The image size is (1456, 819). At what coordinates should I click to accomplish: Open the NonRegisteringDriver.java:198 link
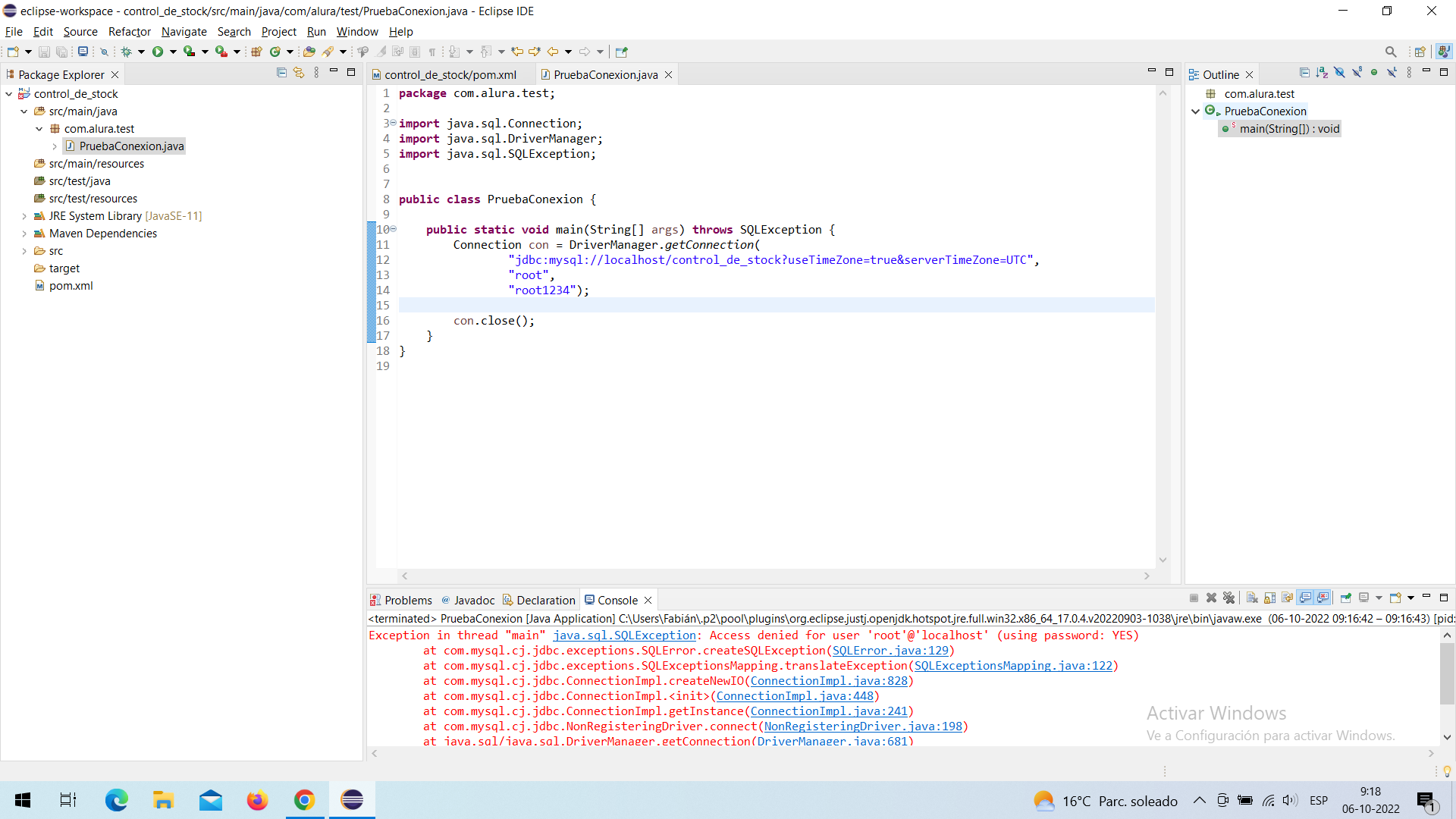(x=863, y=726)
